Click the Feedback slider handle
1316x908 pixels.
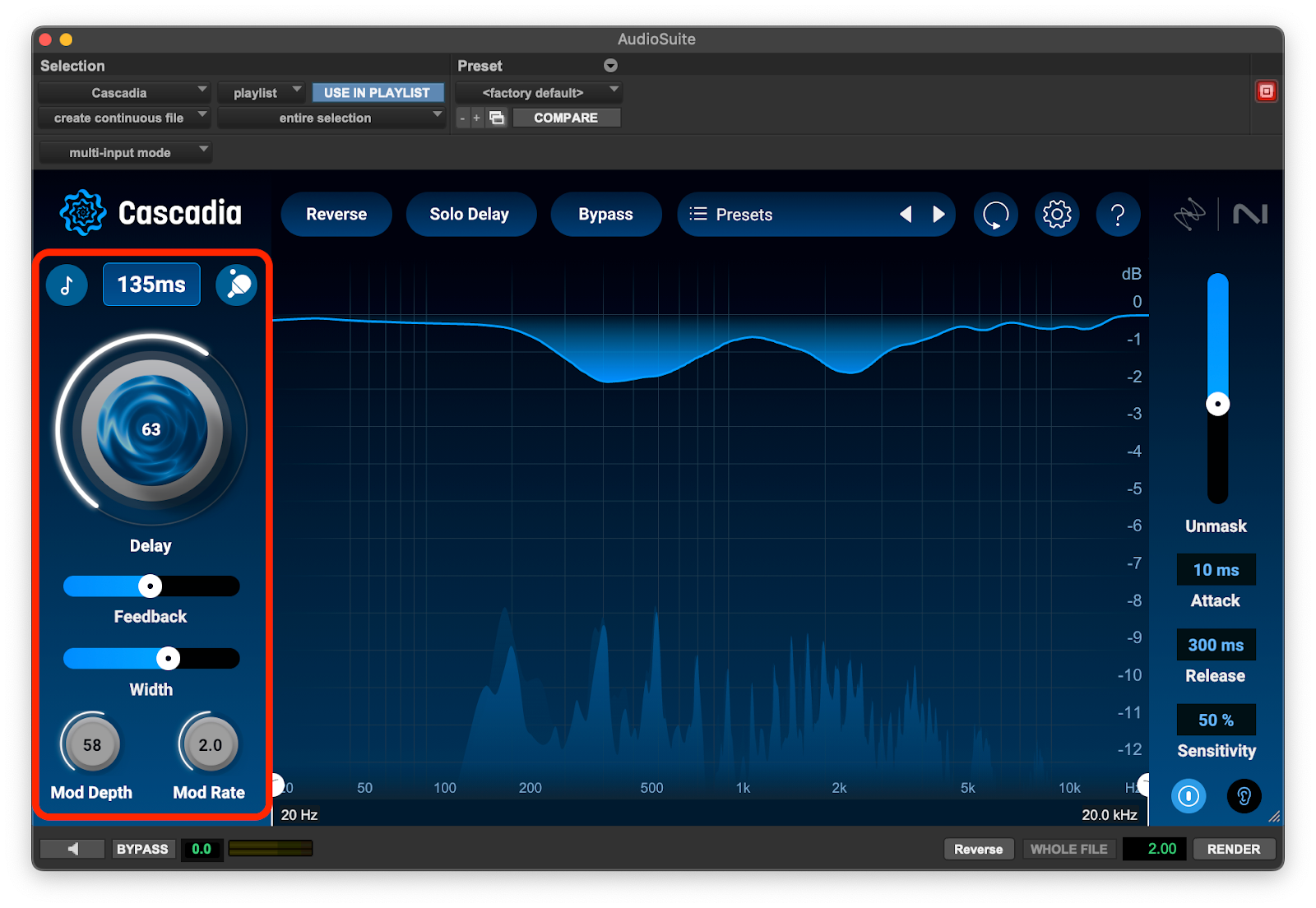150,586
